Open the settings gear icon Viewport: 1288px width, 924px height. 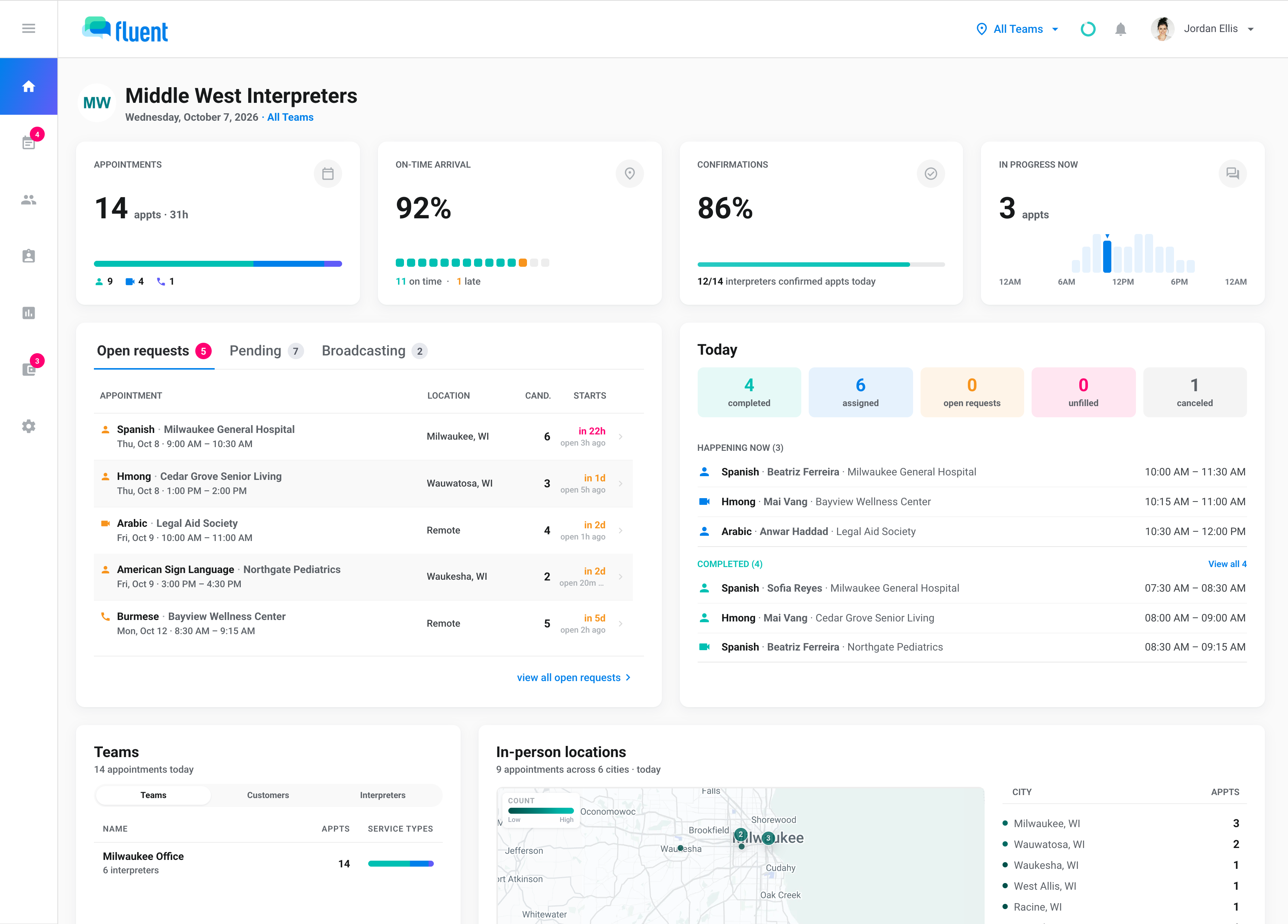click(x=28, y=426)
